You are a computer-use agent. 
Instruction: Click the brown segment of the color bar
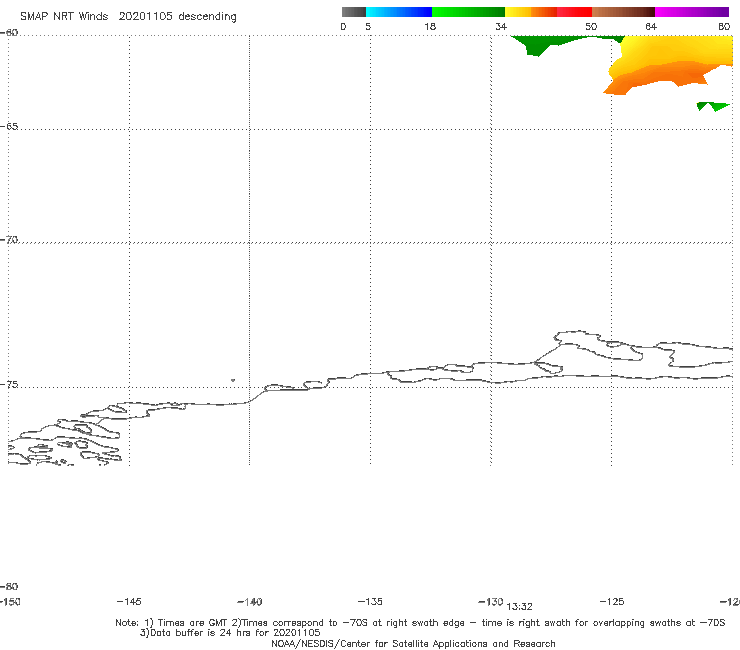[x=623, y=12]
